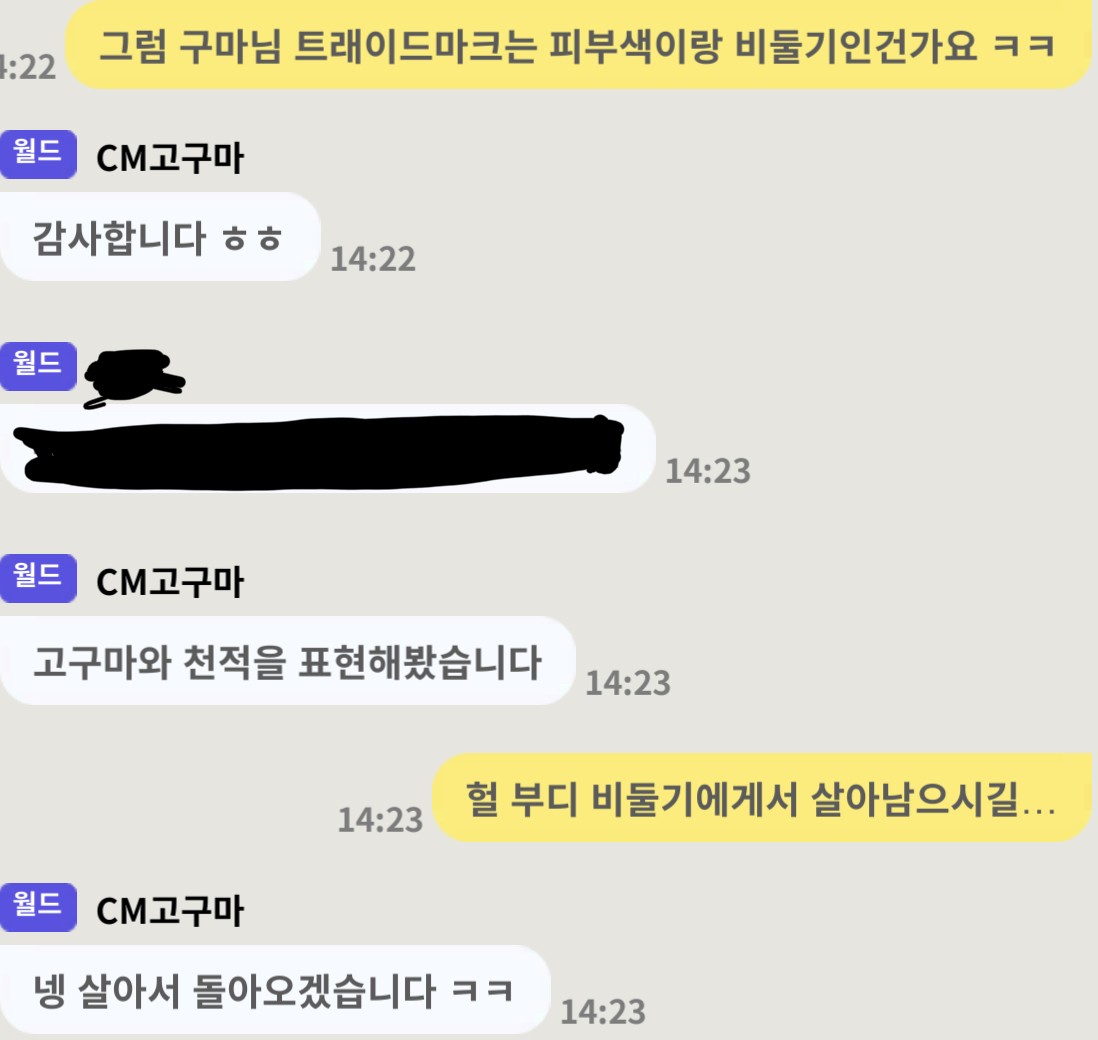The width and height of the screenshot is (1098, 1040).
Task: Select the yellow 헐 부디 비둘기에게서 bubble
Action: tap(762, 798)
